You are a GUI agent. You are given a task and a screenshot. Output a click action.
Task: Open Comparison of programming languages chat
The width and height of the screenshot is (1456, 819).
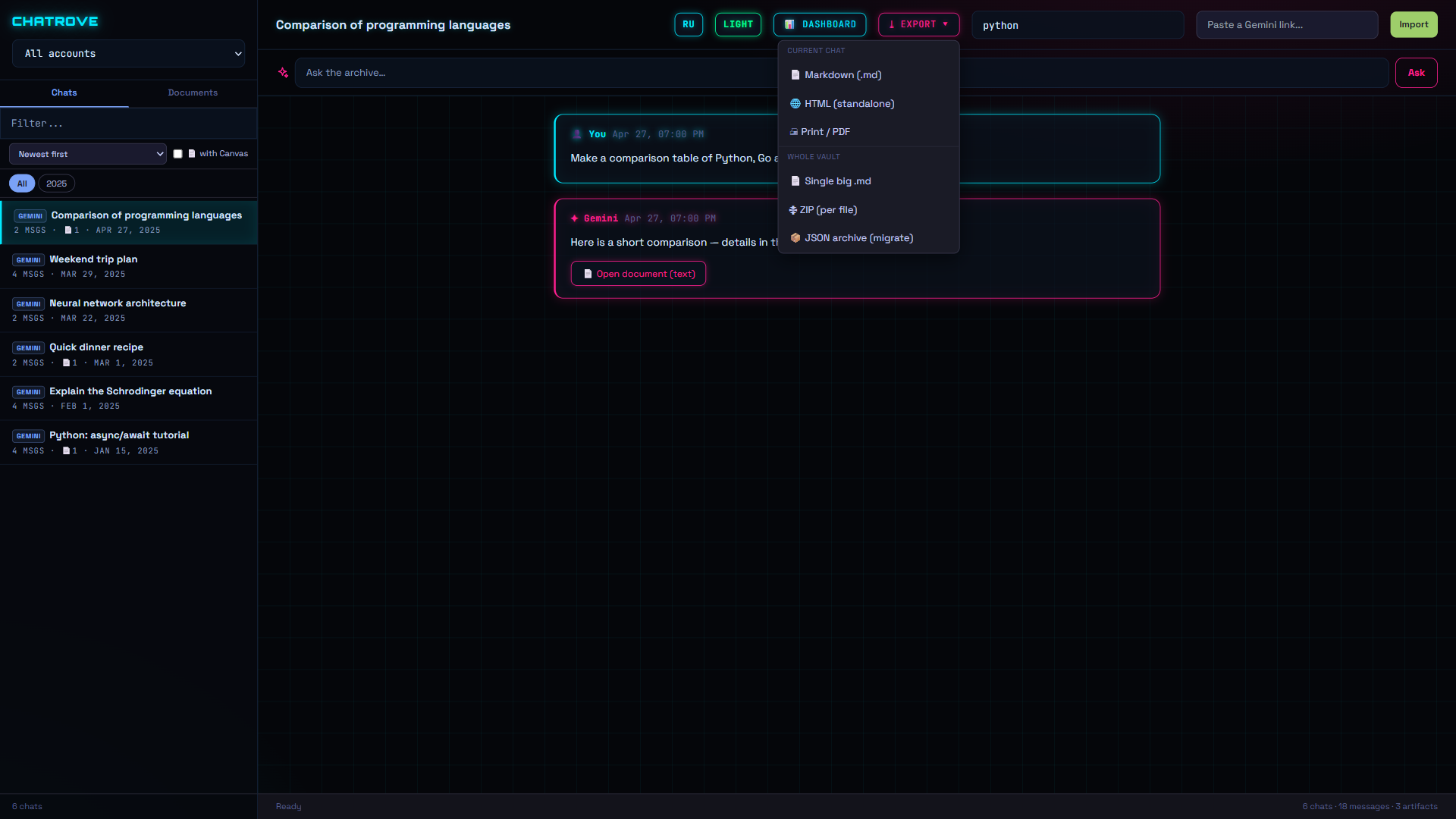[x=129, y=222]
